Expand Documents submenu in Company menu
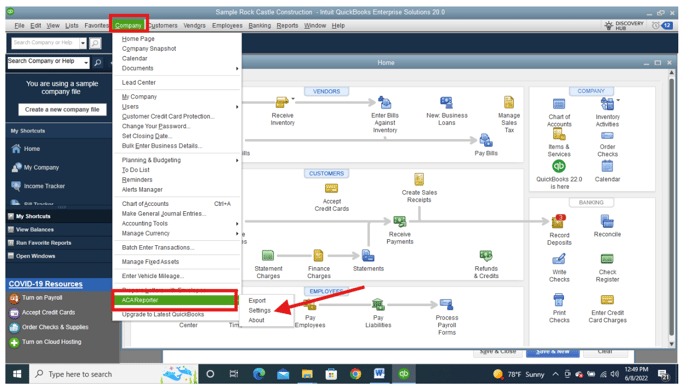The image size is (688, 388). [x=237, y=68]
